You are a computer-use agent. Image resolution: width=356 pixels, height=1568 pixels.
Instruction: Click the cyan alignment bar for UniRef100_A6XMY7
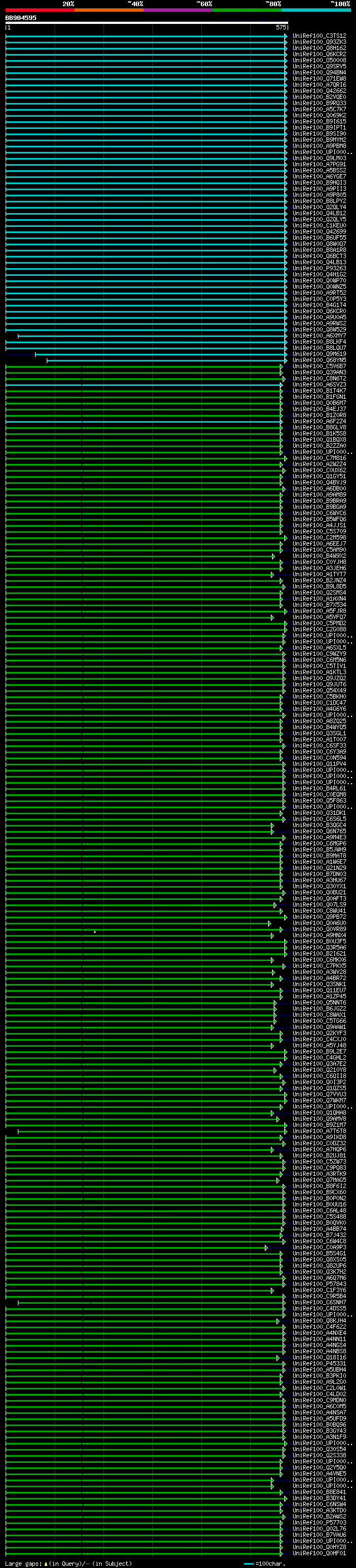pos(152,336)
